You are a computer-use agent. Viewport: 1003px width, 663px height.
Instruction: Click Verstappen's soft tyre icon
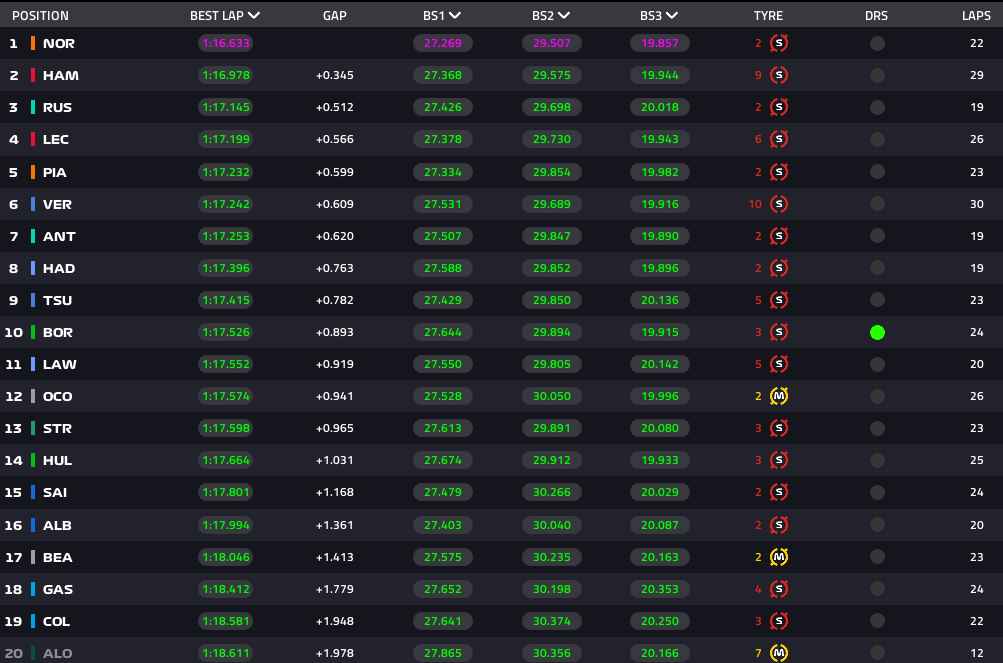pos(779,204)
